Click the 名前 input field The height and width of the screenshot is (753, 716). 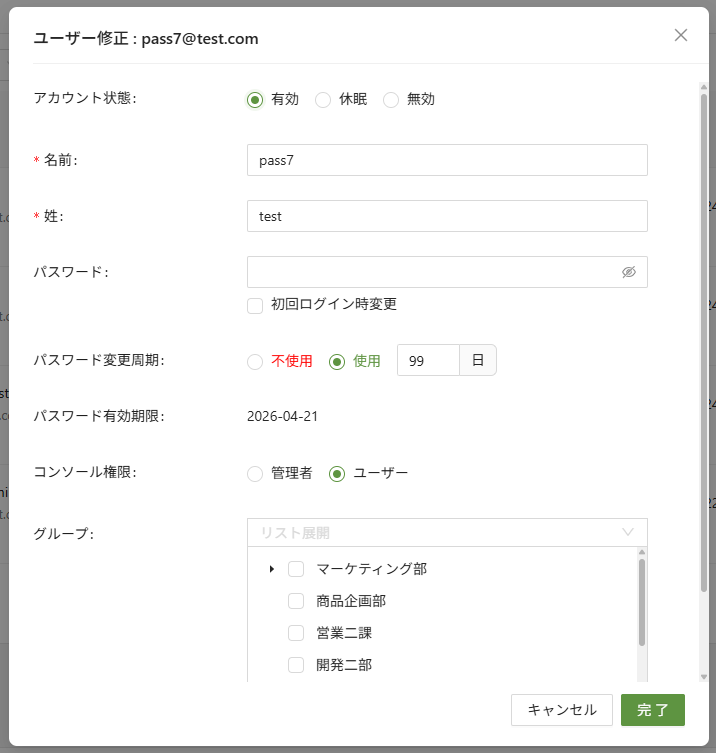(x=446, y=160)
